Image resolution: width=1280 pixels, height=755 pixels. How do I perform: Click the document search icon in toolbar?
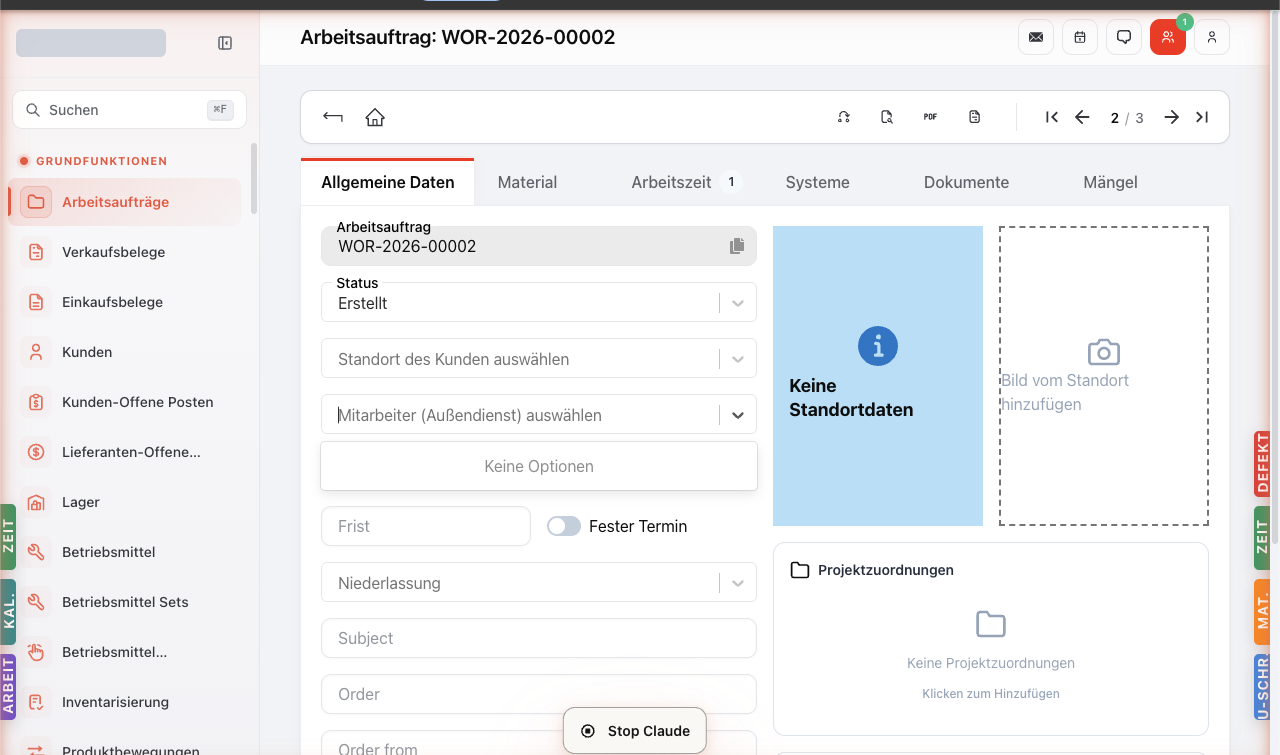click(x=887, y=117)
